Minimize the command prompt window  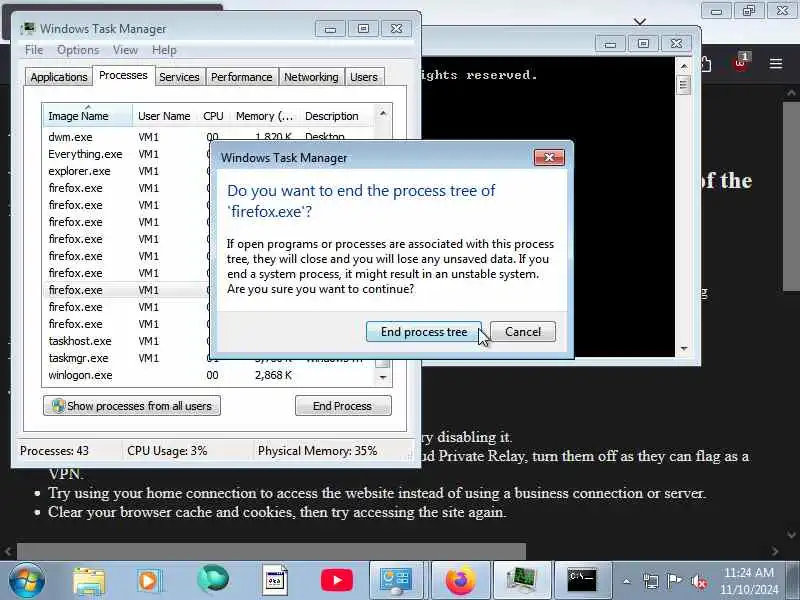point(610,44)
